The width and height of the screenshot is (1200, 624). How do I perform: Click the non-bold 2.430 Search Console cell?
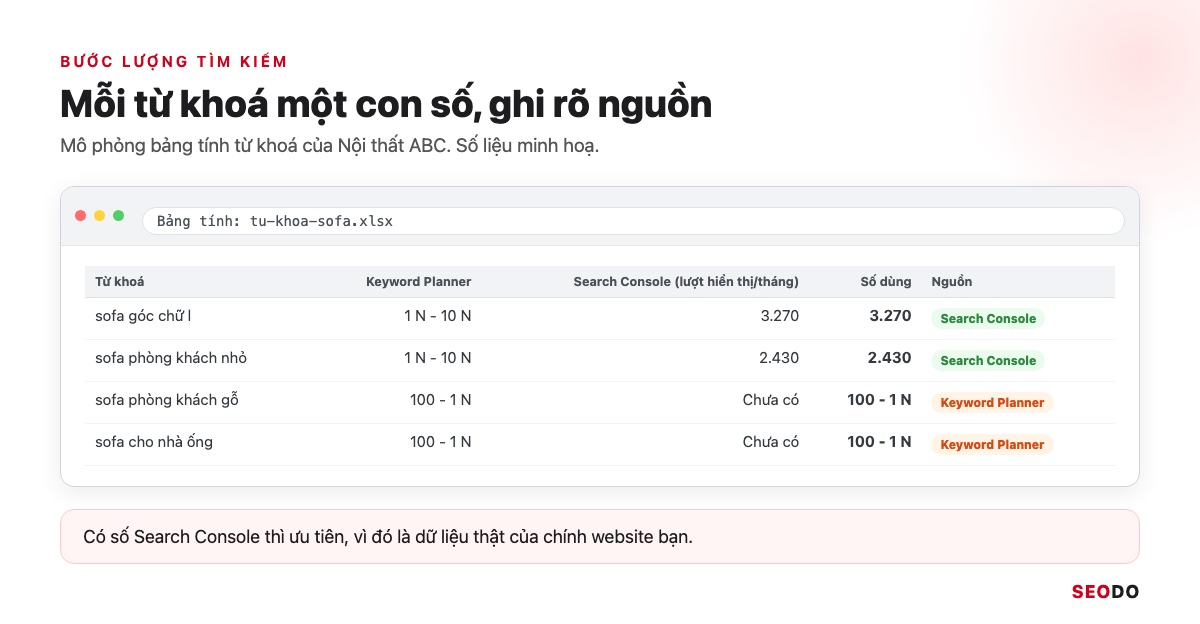[x=780, y=358]
